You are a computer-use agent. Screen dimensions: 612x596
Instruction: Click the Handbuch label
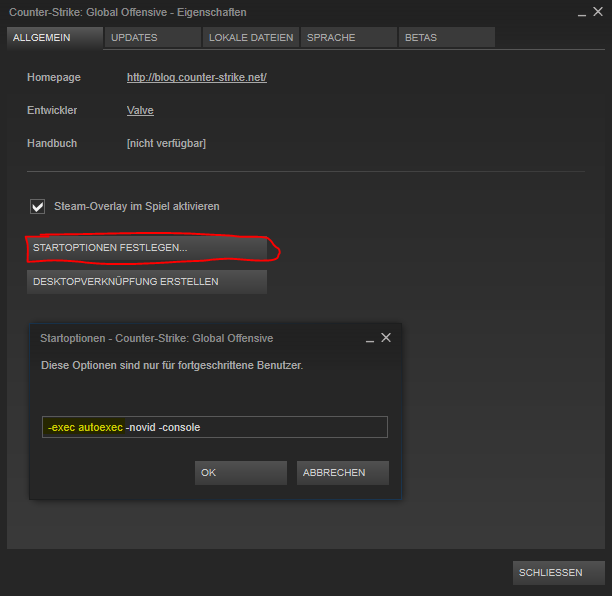click(x=52, y=143)
